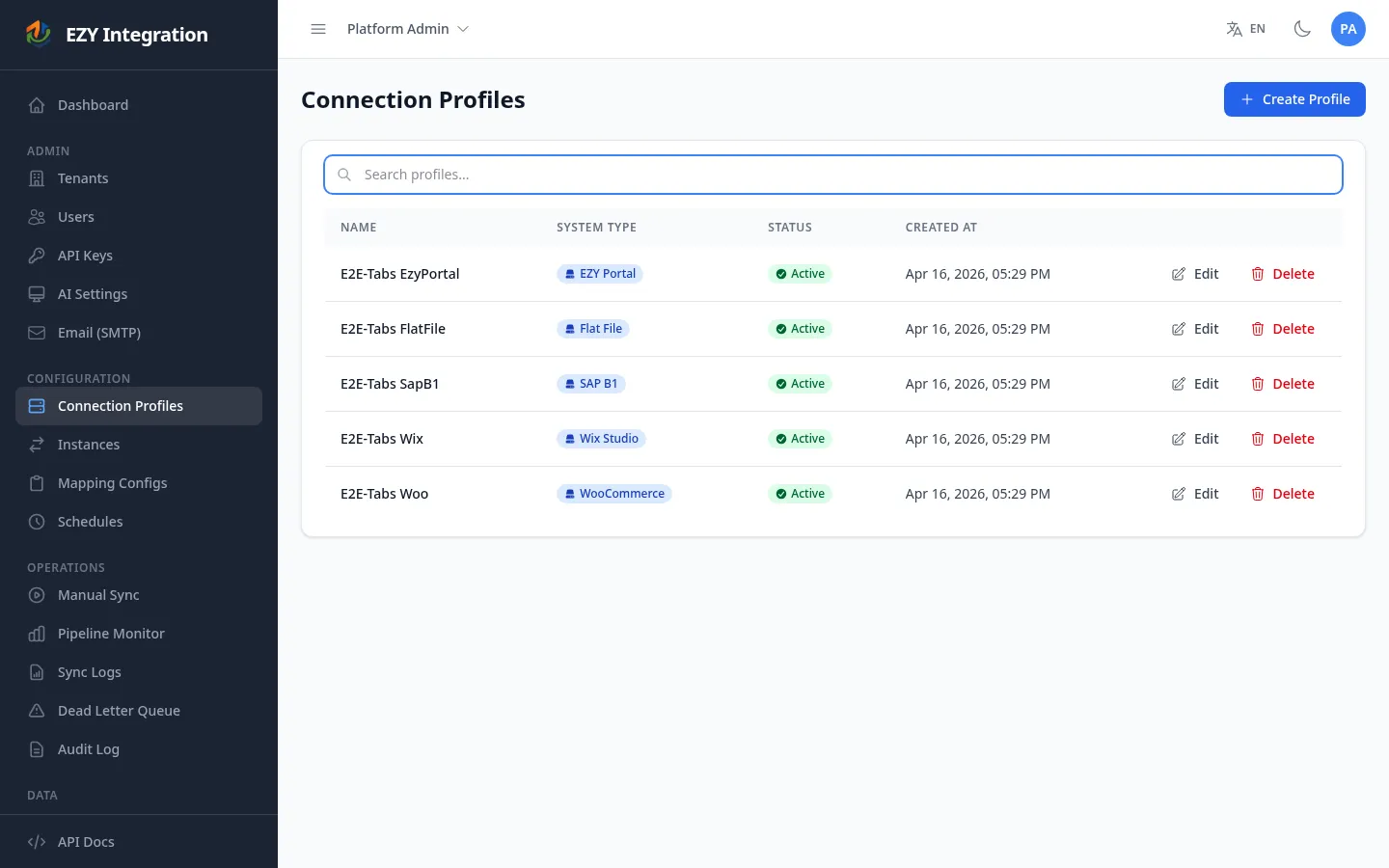Focus the Search profiles input field
The width and height of the screenshot is (1389, 868).
click(x=833, y=175)
